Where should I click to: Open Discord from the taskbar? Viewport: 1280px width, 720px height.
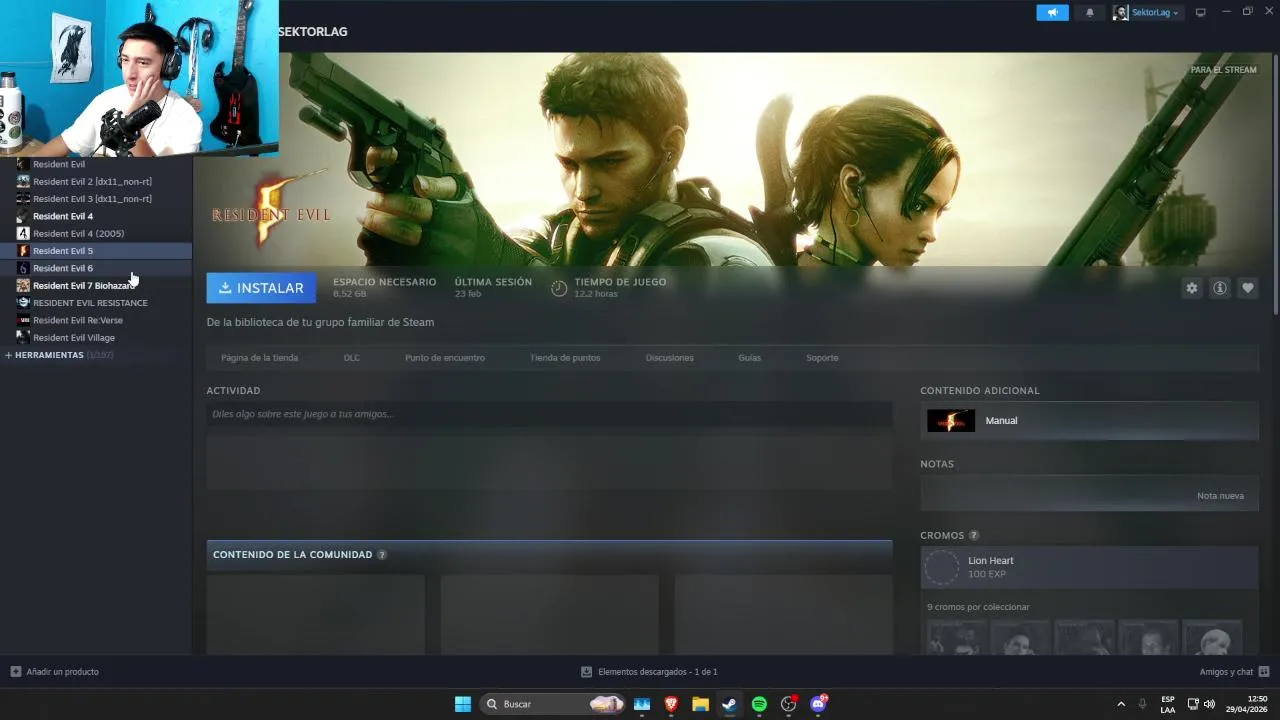pyautogui.click(x=818, y=704)
